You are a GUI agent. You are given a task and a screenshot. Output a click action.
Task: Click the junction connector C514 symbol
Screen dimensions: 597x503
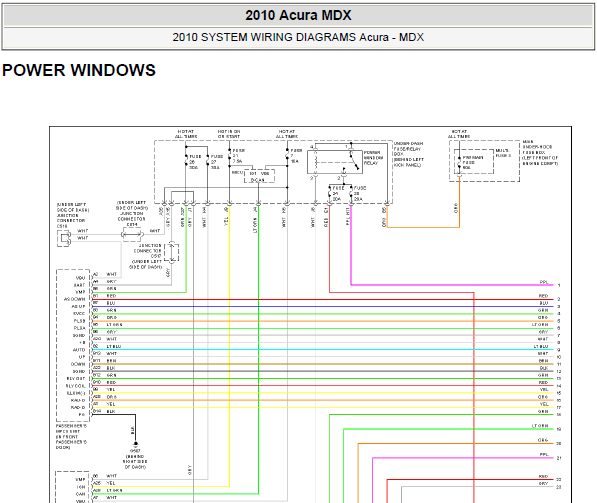point(132,235)
